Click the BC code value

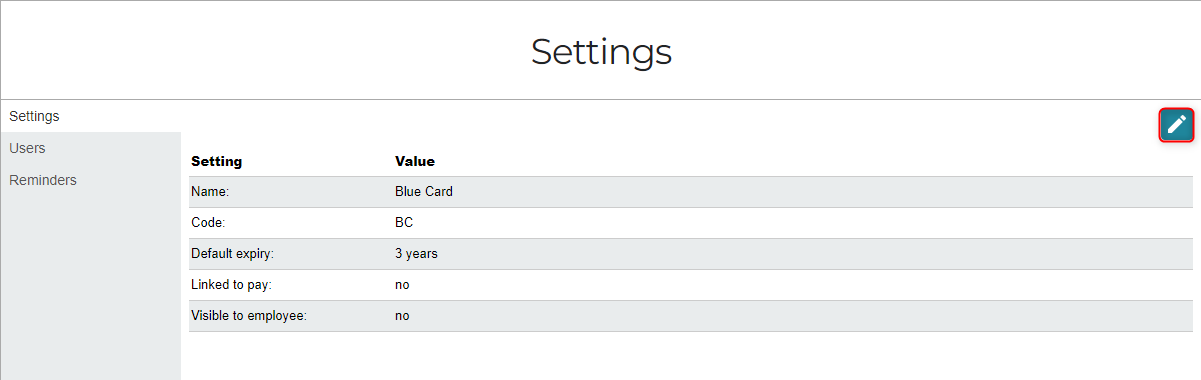tap(404, 223)
